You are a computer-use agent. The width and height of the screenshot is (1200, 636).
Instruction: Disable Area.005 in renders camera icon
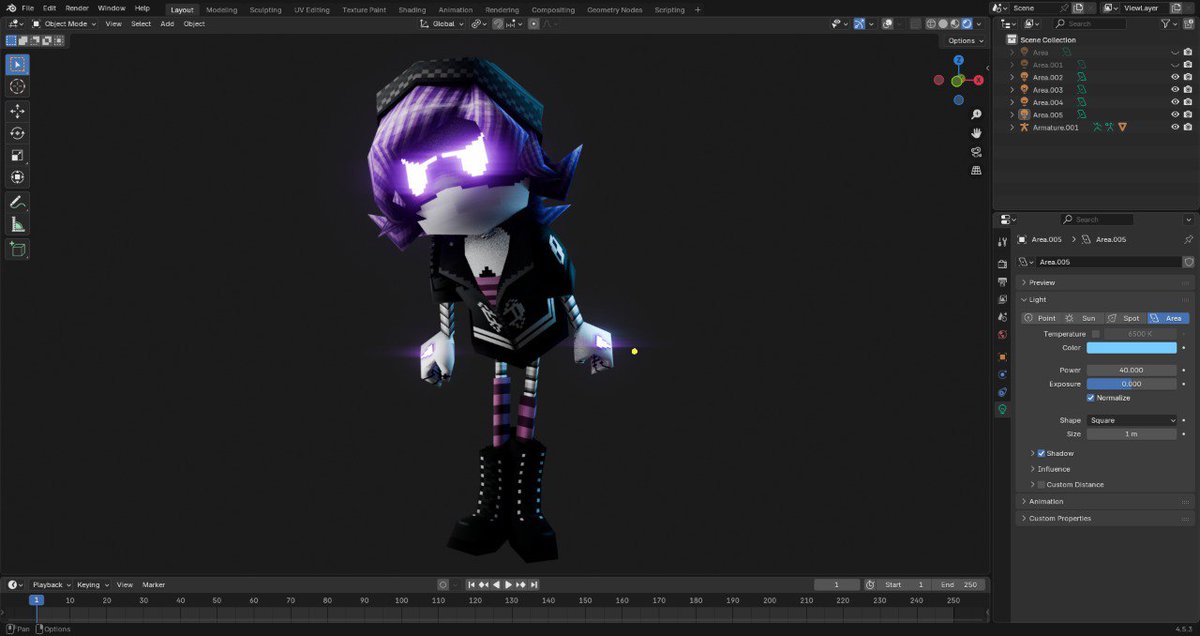1187,115
